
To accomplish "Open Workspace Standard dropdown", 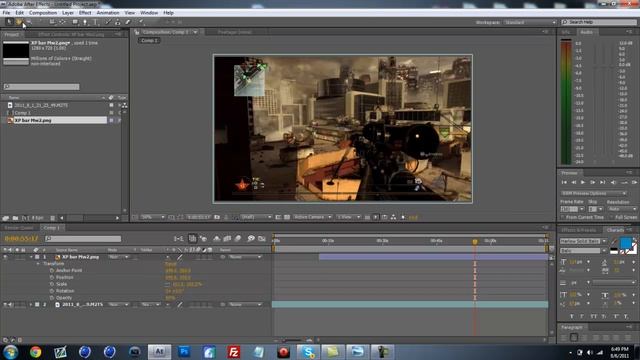I will coord(530,22).
